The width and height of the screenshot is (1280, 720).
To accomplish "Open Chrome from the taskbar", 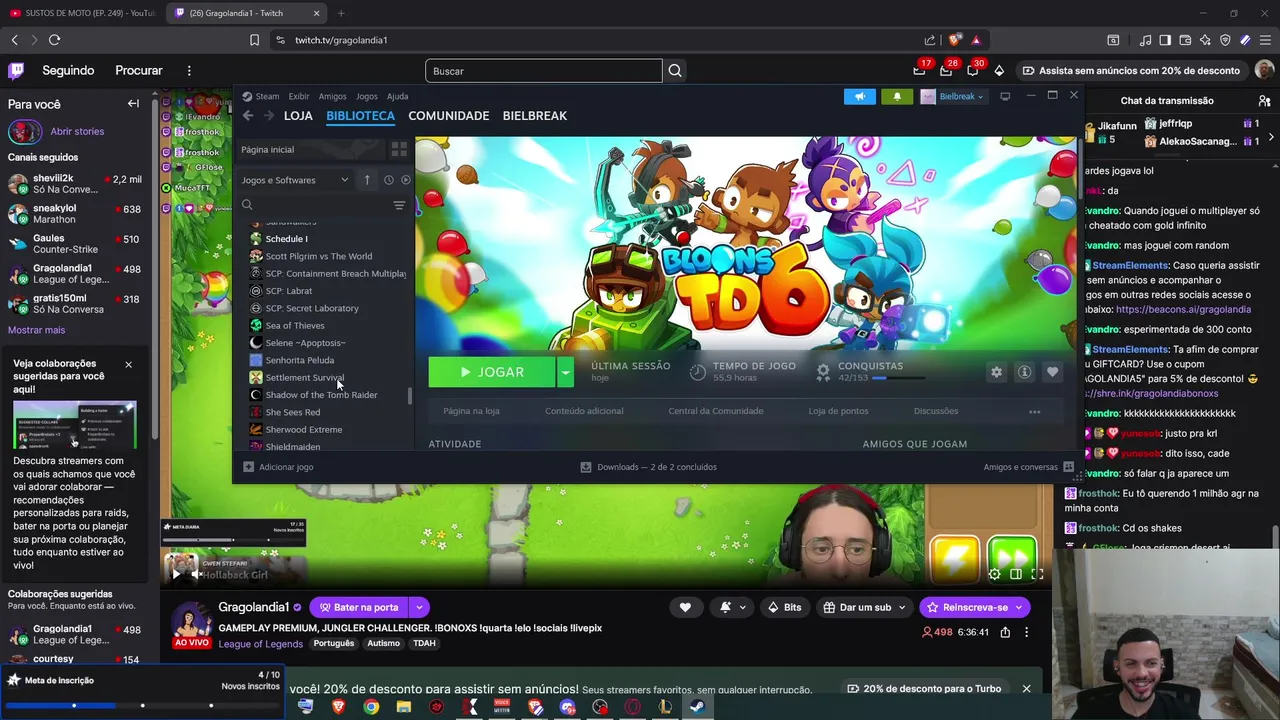I will click(371, 707).
